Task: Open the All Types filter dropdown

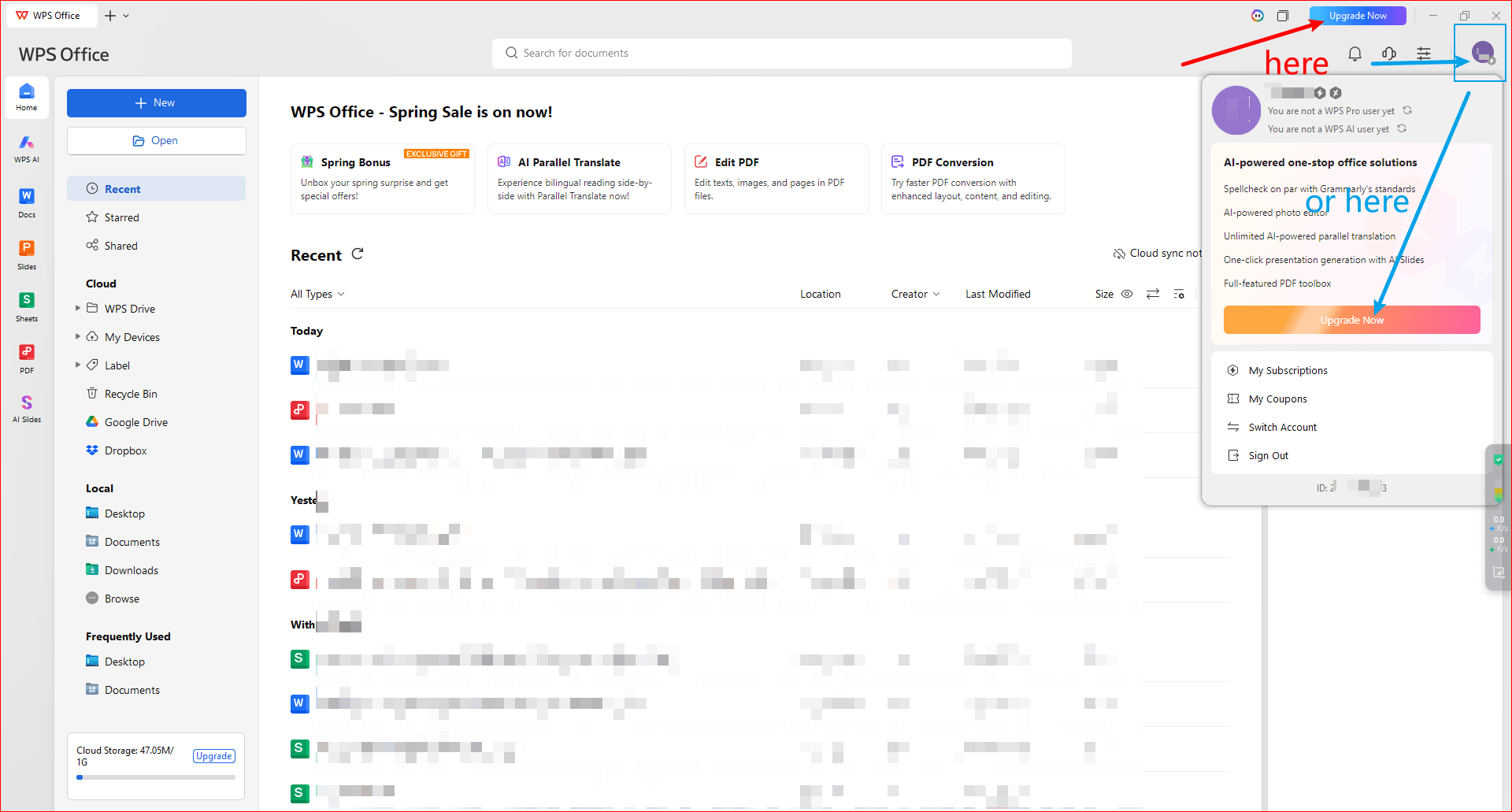Action: (x=317, y=294)
